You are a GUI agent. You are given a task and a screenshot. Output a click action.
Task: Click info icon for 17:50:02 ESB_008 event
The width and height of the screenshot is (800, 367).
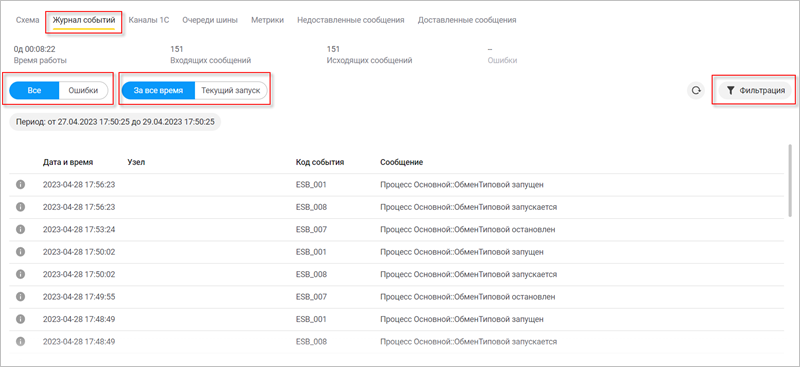point(20,274)
